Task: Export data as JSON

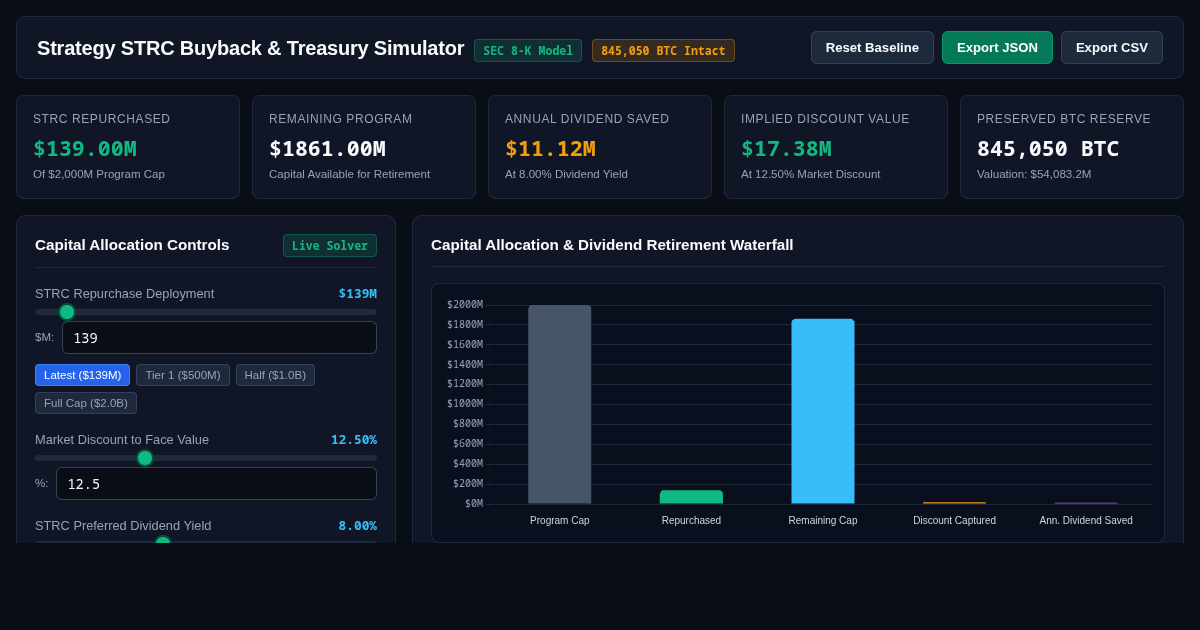Action: tap(997, 47)
